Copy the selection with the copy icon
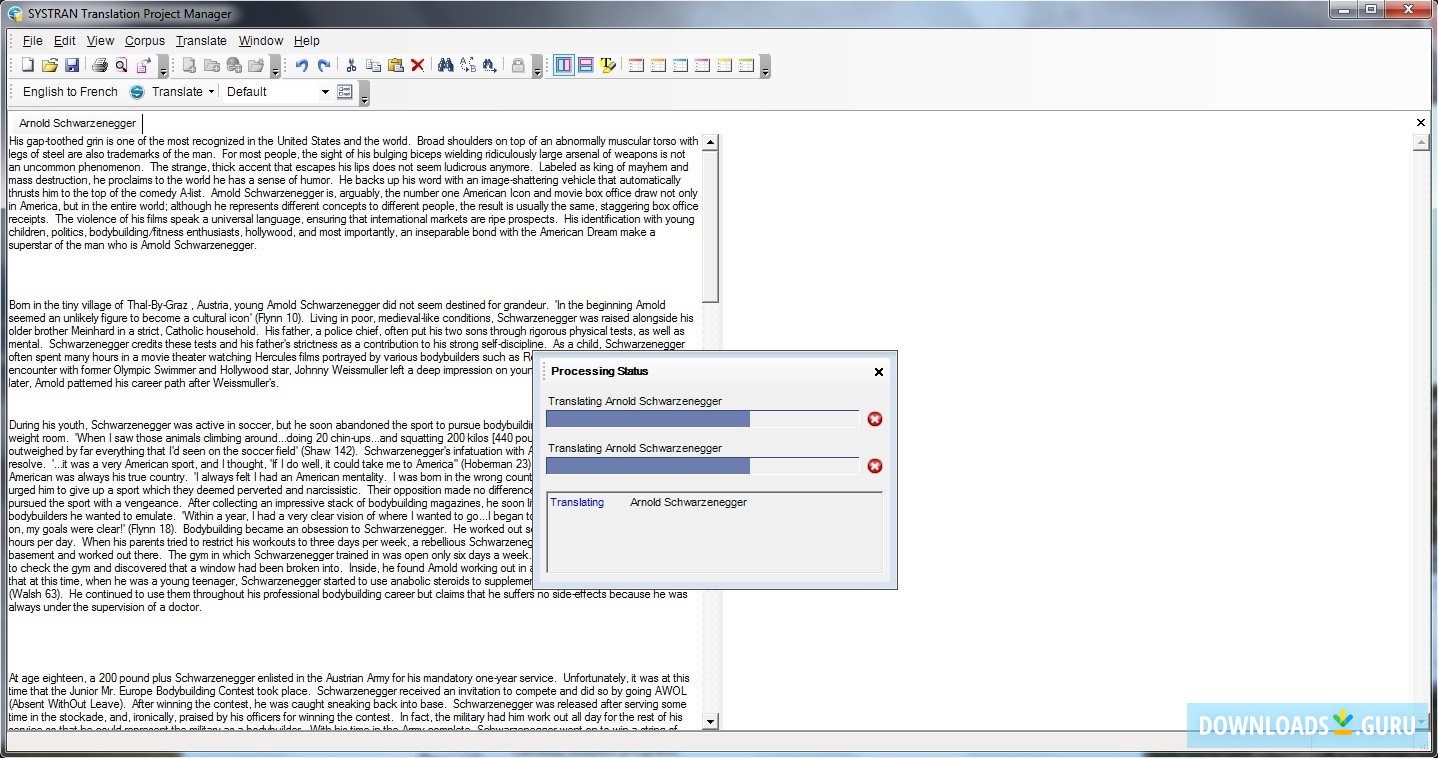 [373, 66]
